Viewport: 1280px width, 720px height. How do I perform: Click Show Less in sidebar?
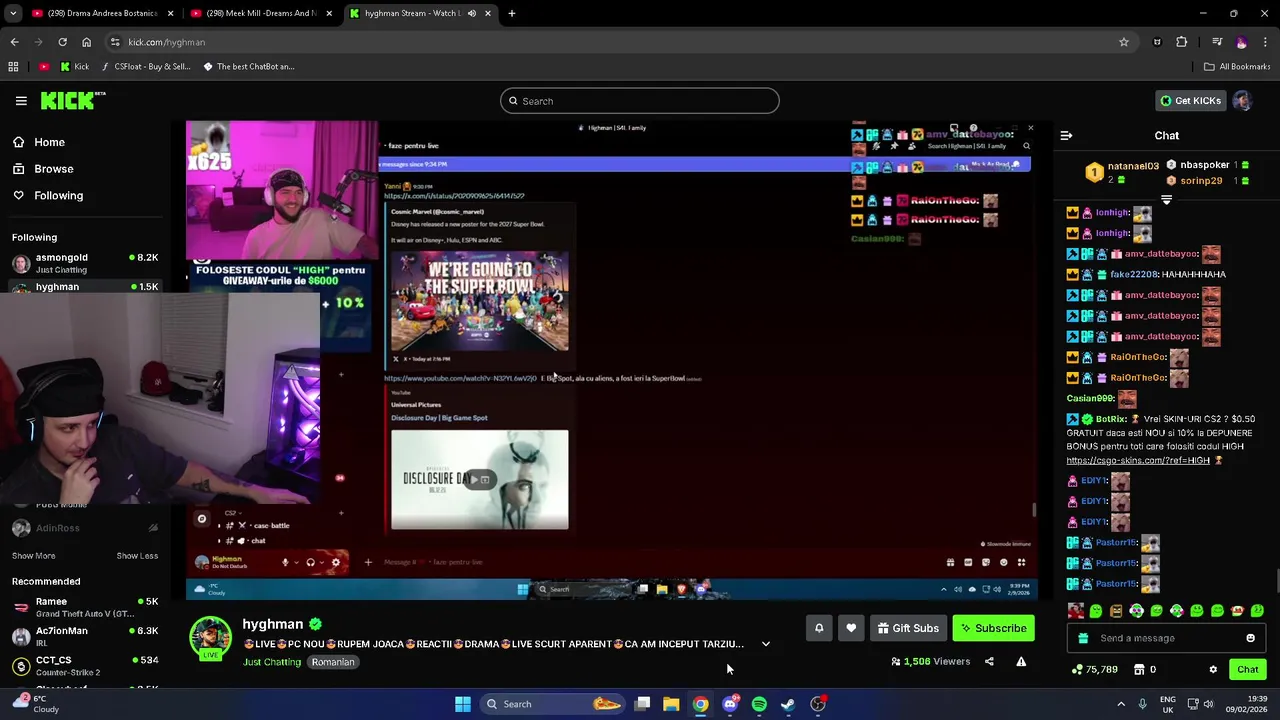coord(137,556)
